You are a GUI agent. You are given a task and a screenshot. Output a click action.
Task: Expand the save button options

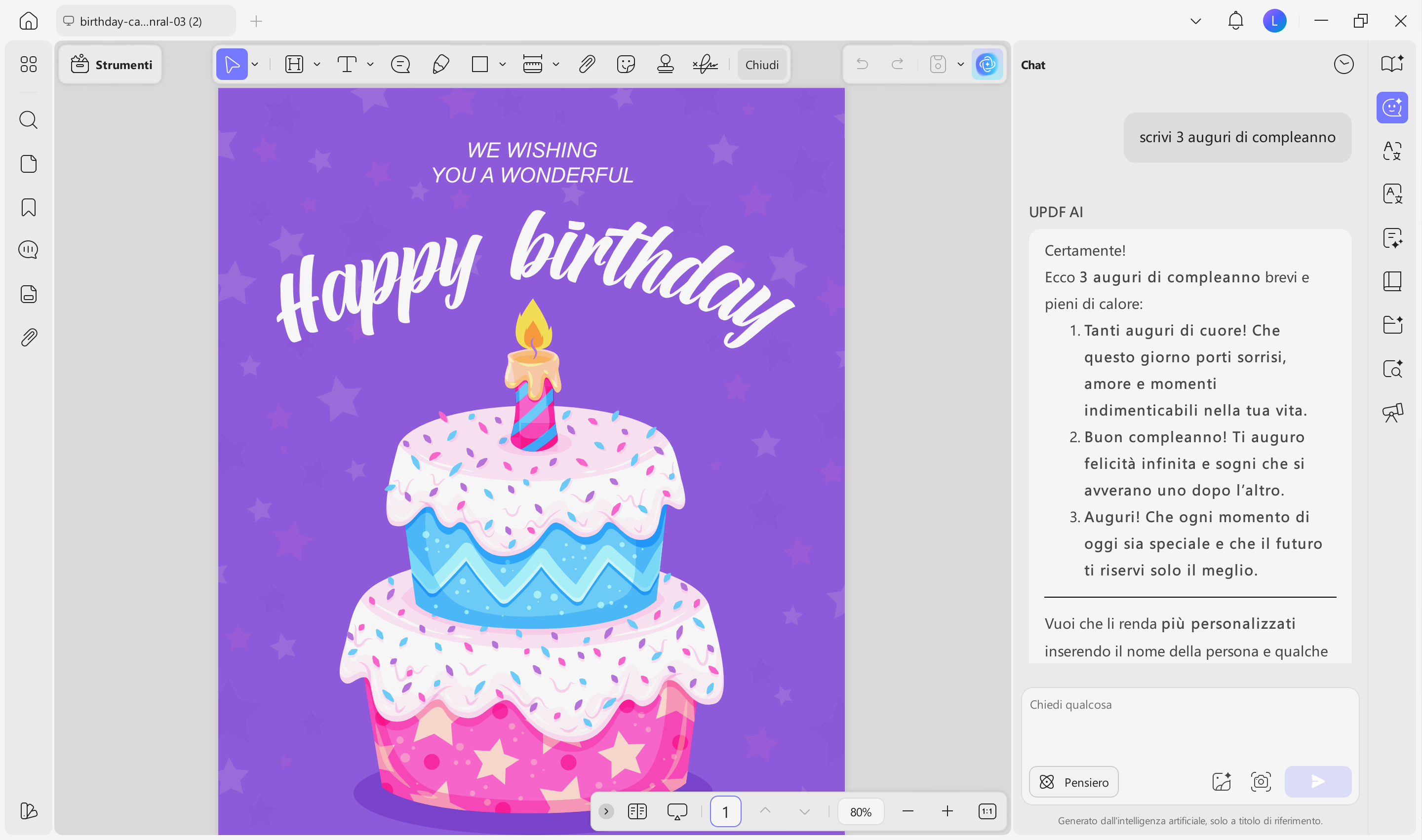click(960, 64)
